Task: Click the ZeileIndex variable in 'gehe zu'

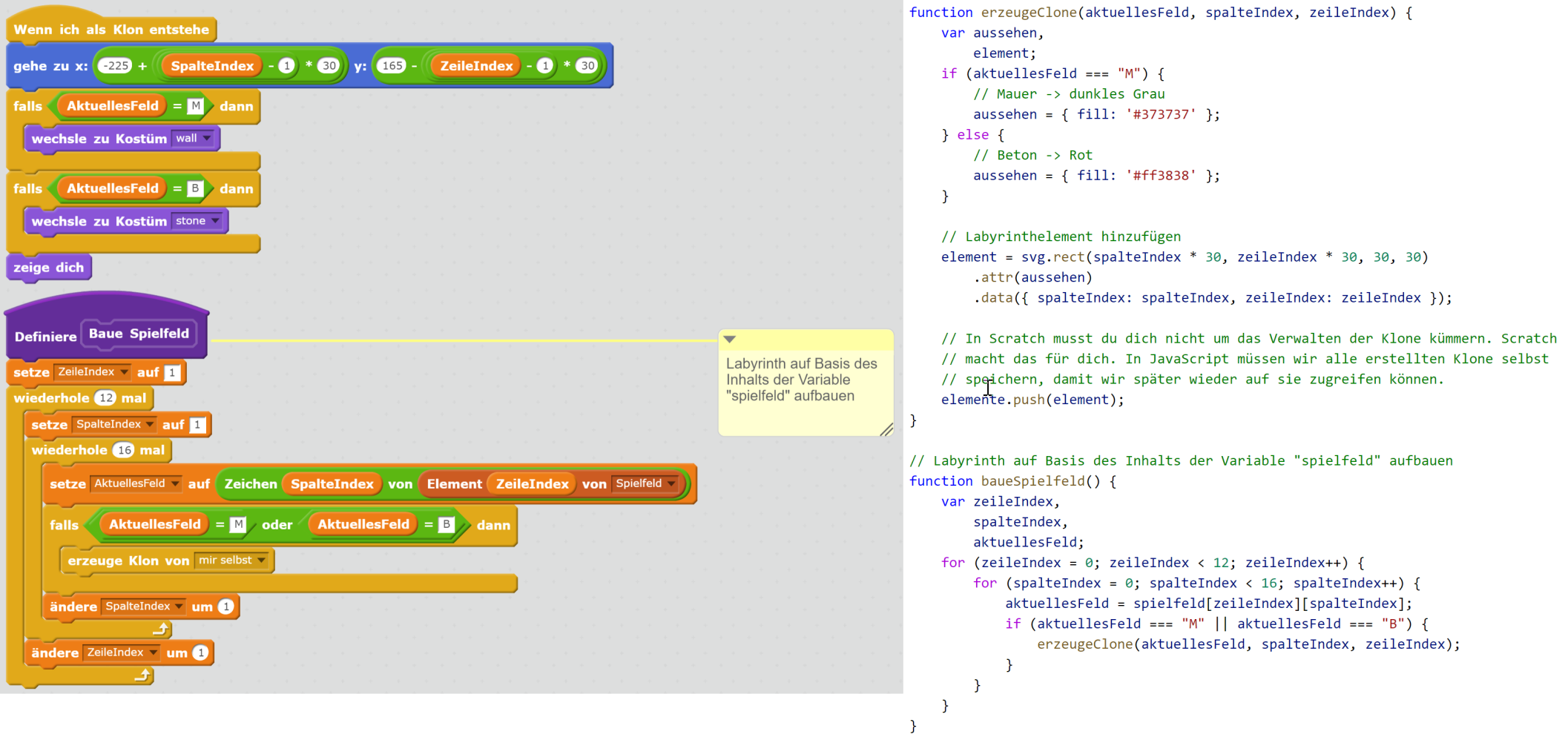Action: click(x=476, y=66)
